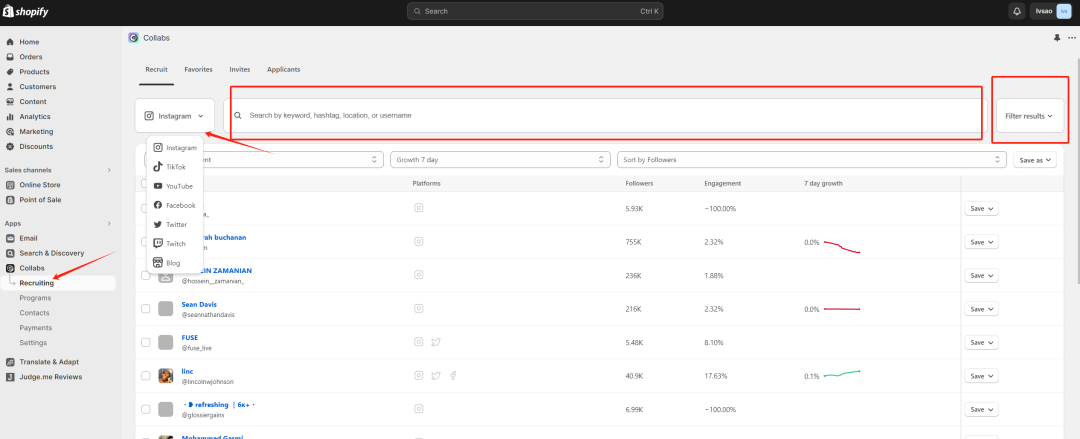
Task: Select Contacts under Collabs
Action: pos(34,313)
